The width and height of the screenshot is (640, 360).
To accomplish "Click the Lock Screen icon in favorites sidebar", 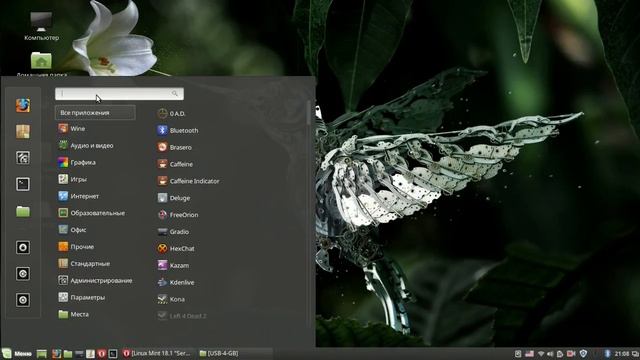I will click(x=23, y=247).
